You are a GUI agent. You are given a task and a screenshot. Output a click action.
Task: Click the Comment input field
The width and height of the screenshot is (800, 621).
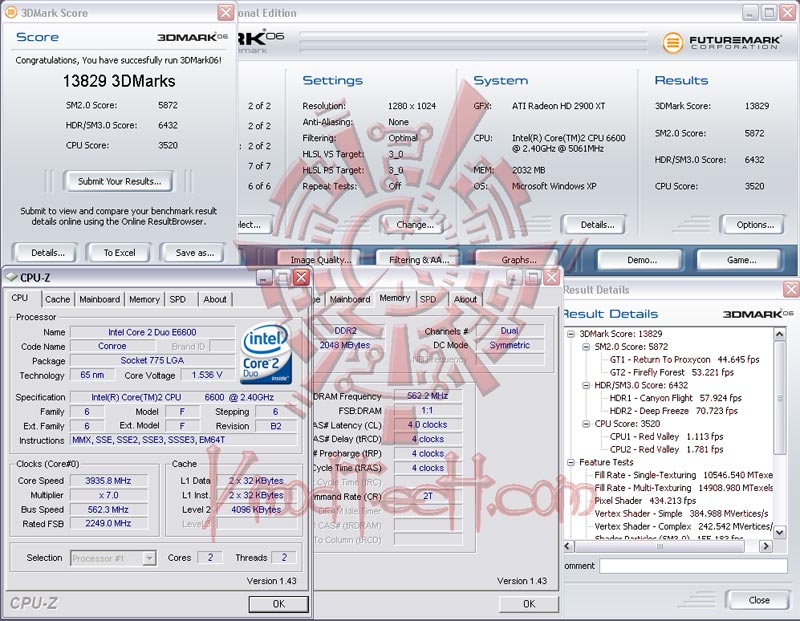click(693, 566)
